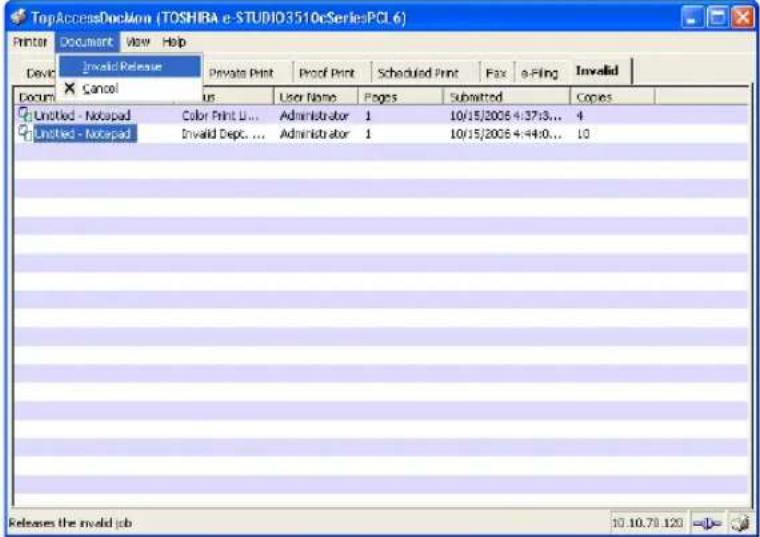Select first Untitled - Notepad job
Screen dimensions: 760x537
(82, 115)
